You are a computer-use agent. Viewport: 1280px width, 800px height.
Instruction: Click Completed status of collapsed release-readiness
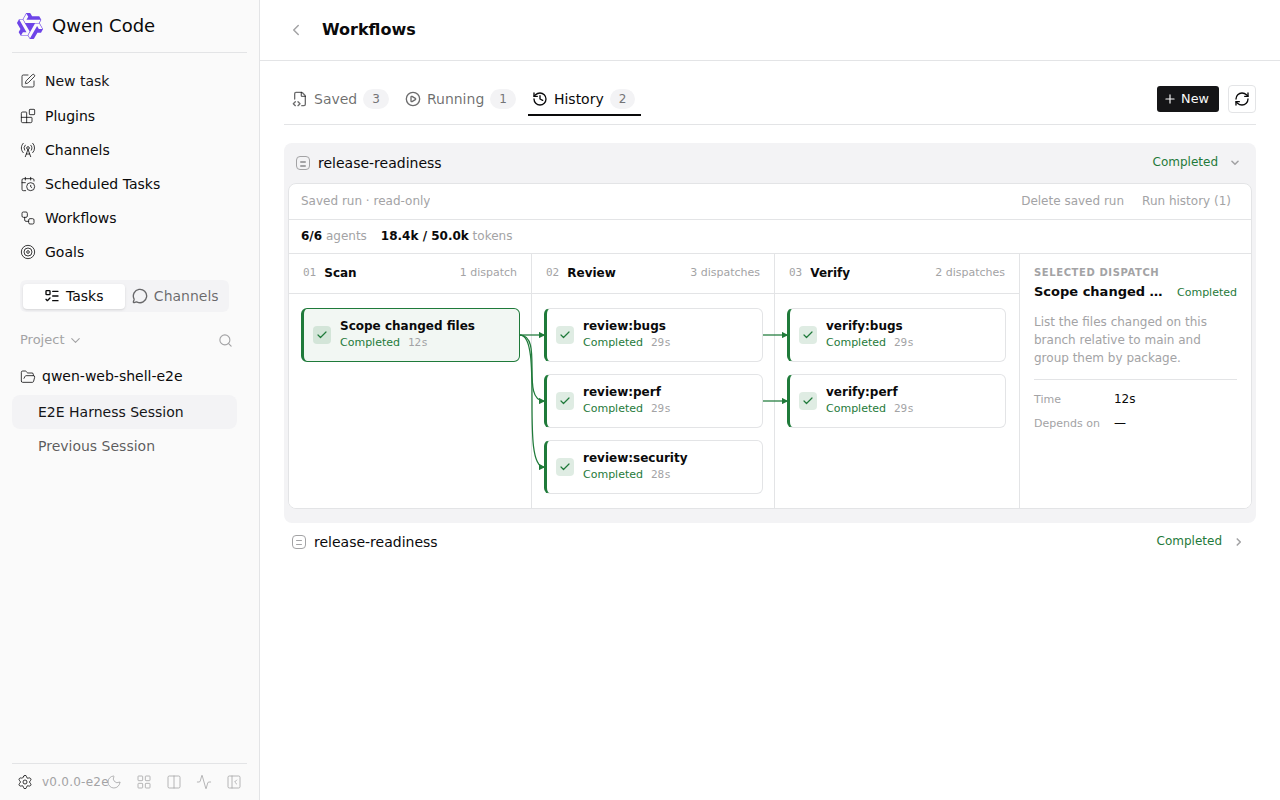point(1189,541)
